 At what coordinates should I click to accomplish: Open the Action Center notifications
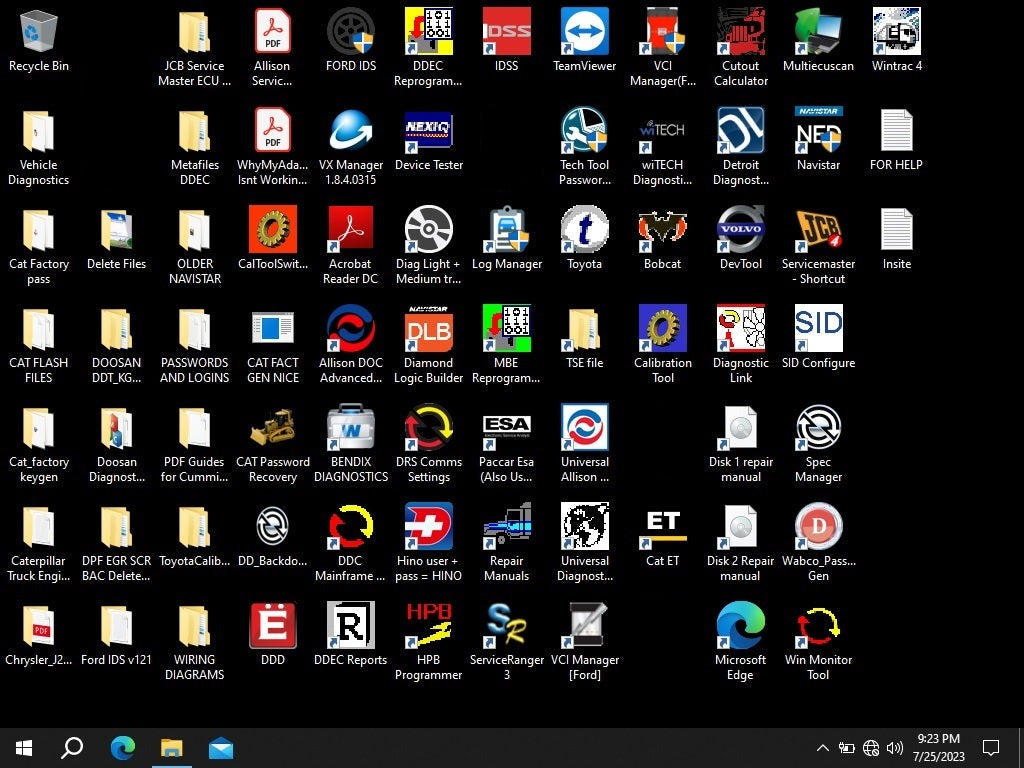click(x=991, y=748)
